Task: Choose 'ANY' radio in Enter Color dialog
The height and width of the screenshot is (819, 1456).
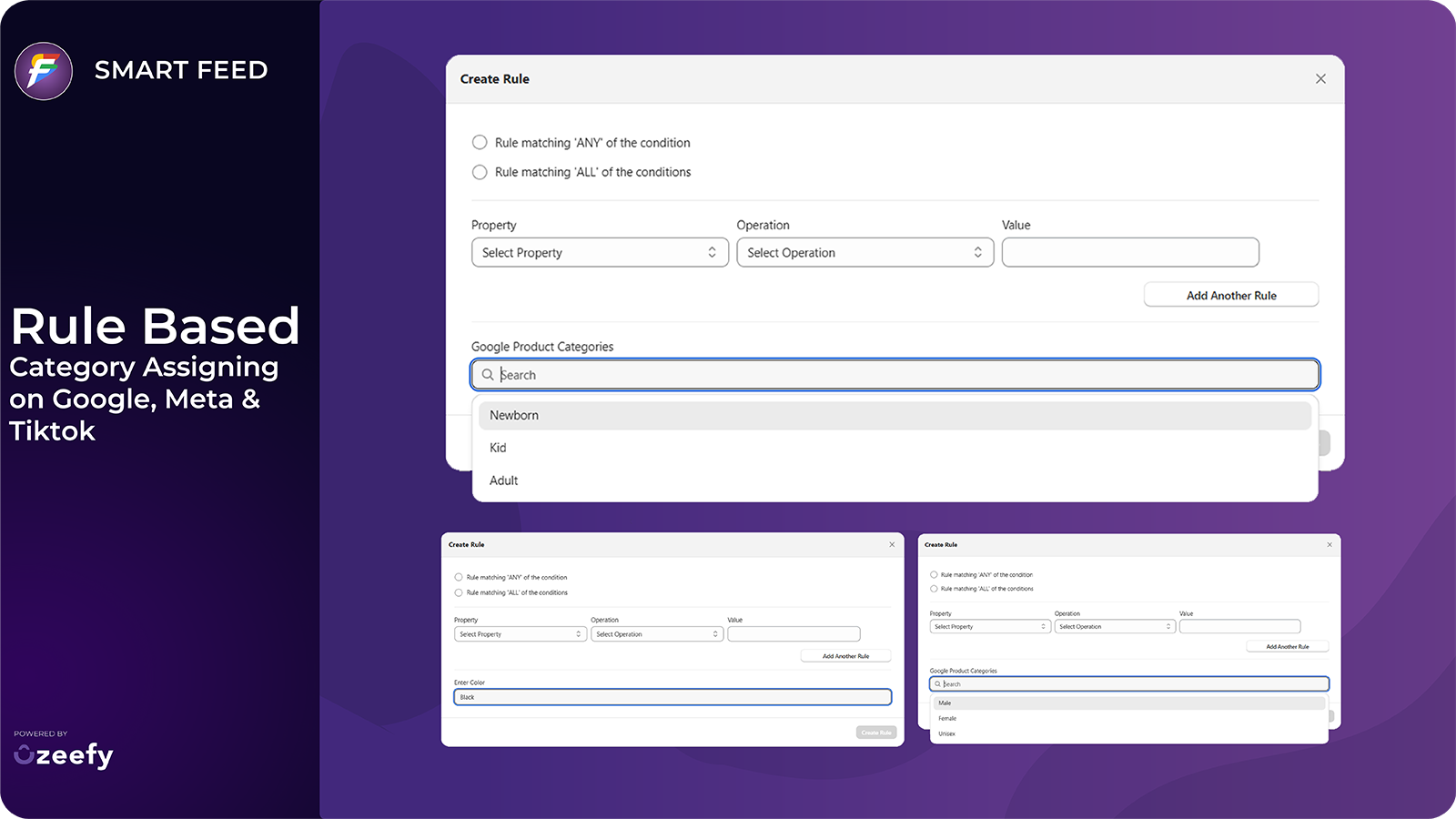Action: click(x=459, y=577)
